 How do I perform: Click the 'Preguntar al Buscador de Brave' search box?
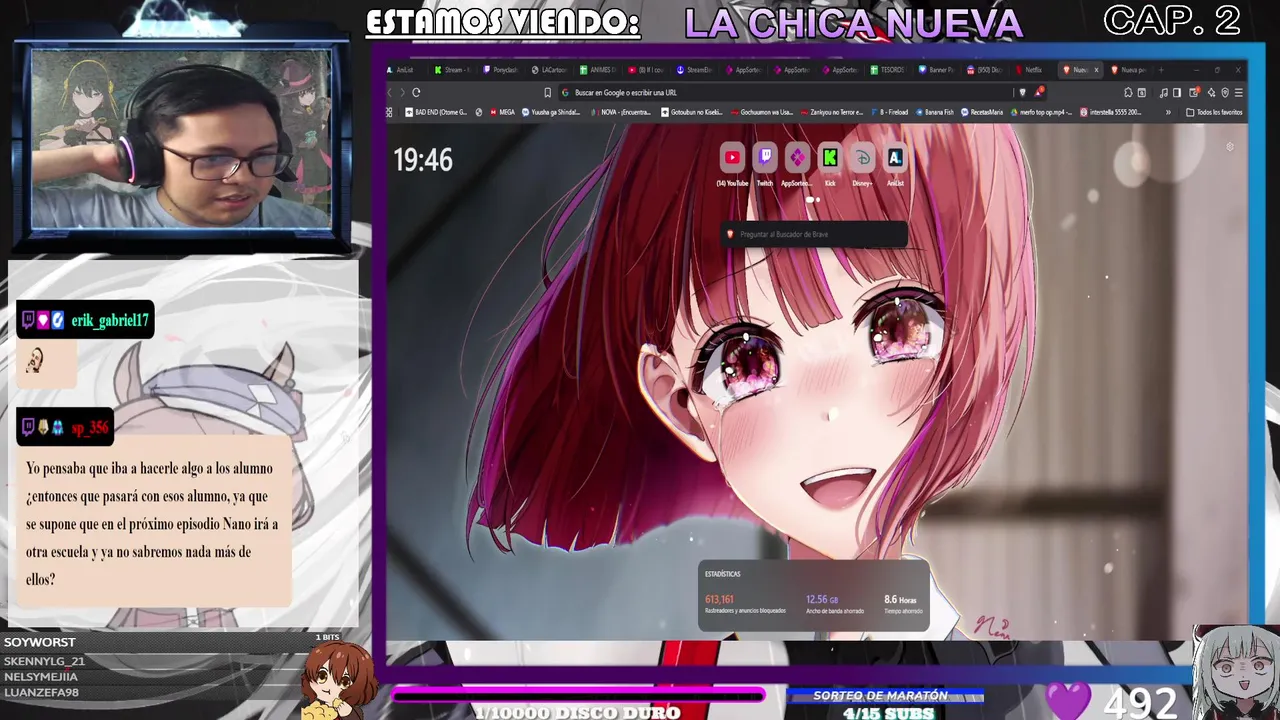coord(814,234)
